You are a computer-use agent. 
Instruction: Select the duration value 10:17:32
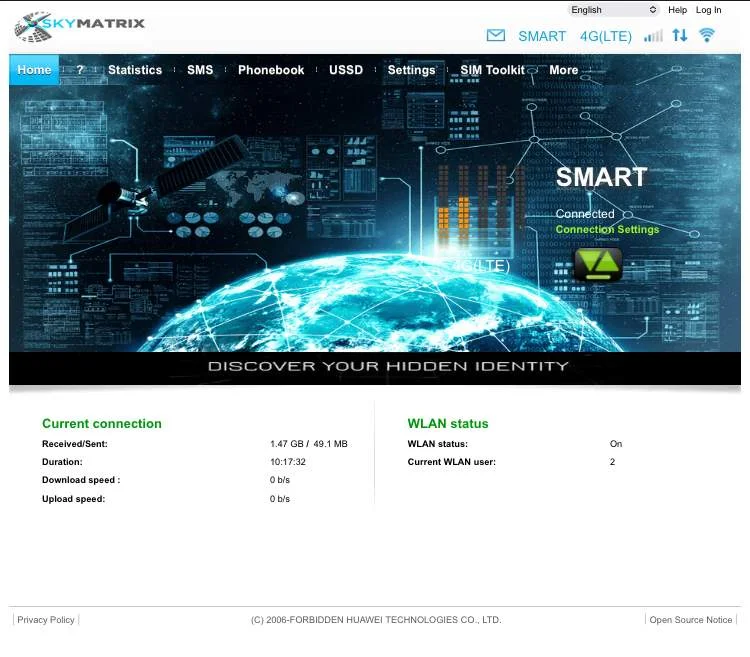point(287,462)
